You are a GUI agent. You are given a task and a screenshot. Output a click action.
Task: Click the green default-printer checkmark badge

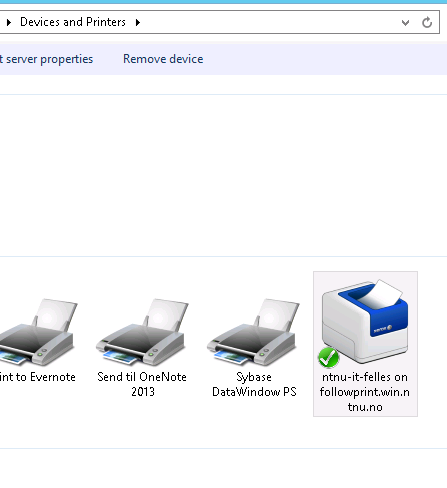click(329, 357)
